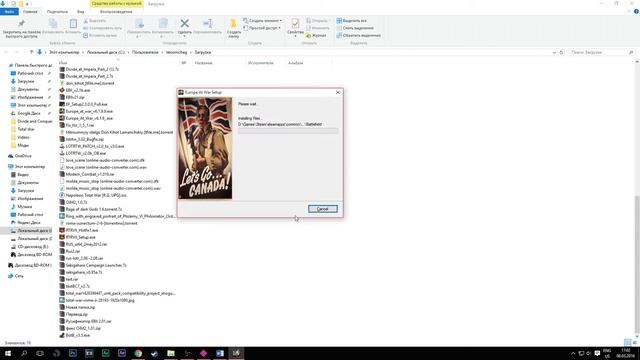Click Локальный диск (C:) in address breadcrumb
The height and width of the screenshot is (360, 640).
pyautogui.click(x=106, y=52)
